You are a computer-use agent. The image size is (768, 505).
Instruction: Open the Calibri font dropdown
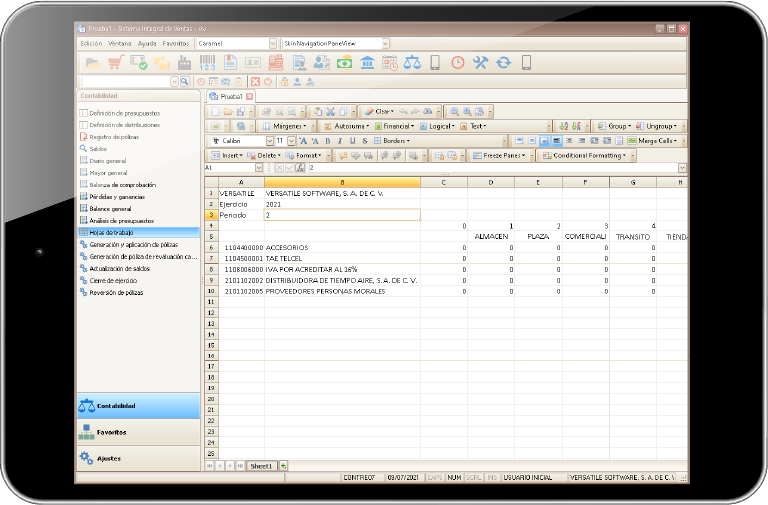pos(269,141)
